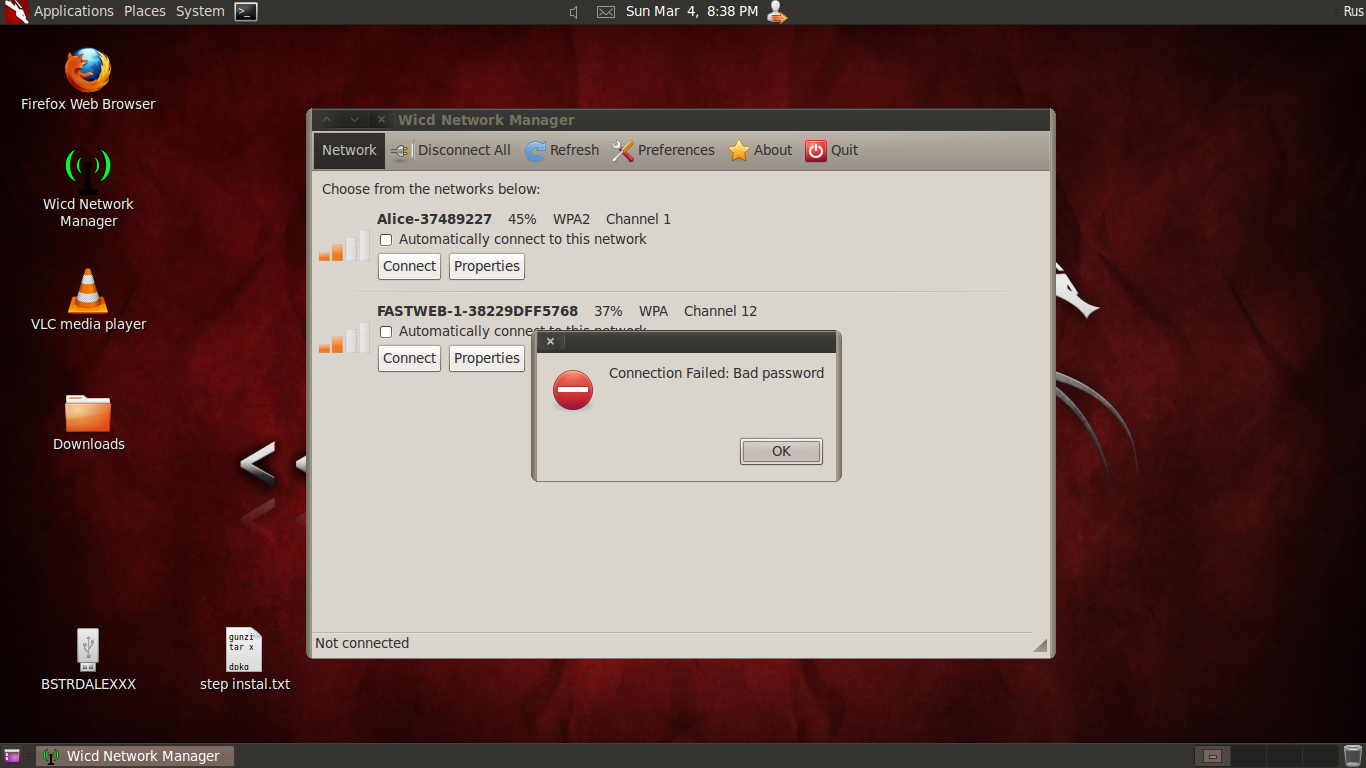Open the mail indicator in the top panel
Screen dimensions: 1366x768
pos(605,12)
